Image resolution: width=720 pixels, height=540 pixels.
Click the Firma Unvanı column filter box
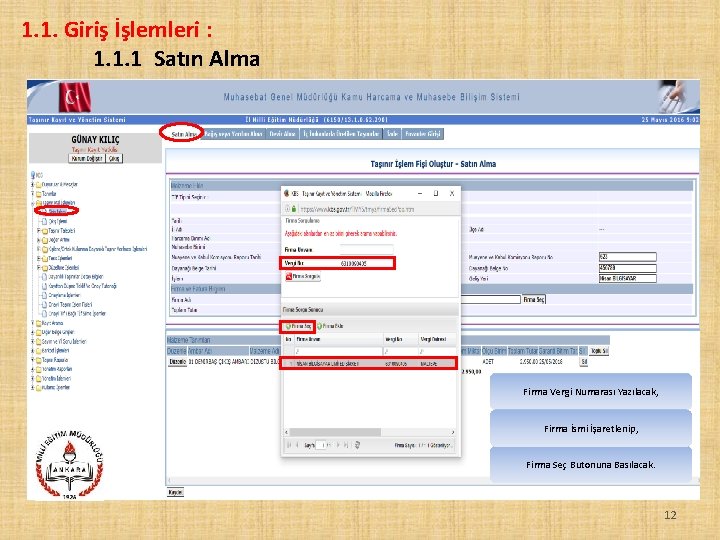point(338,351)
